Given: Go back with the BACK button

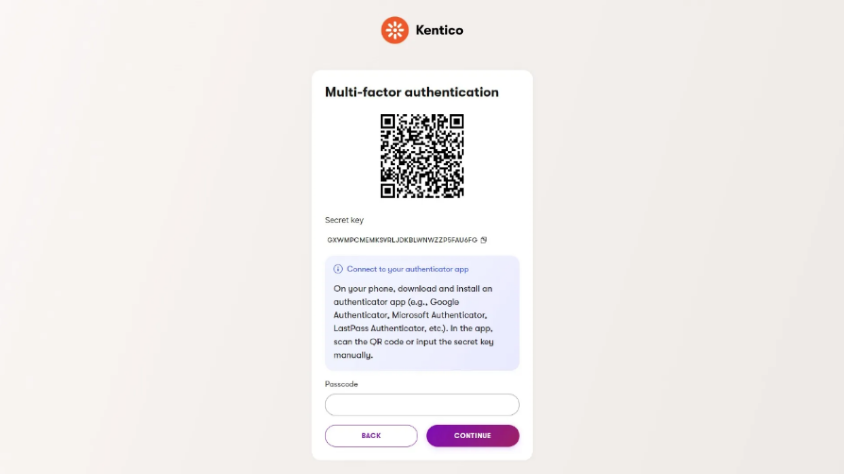Looking at the screenshot, I should coord(371,436).
